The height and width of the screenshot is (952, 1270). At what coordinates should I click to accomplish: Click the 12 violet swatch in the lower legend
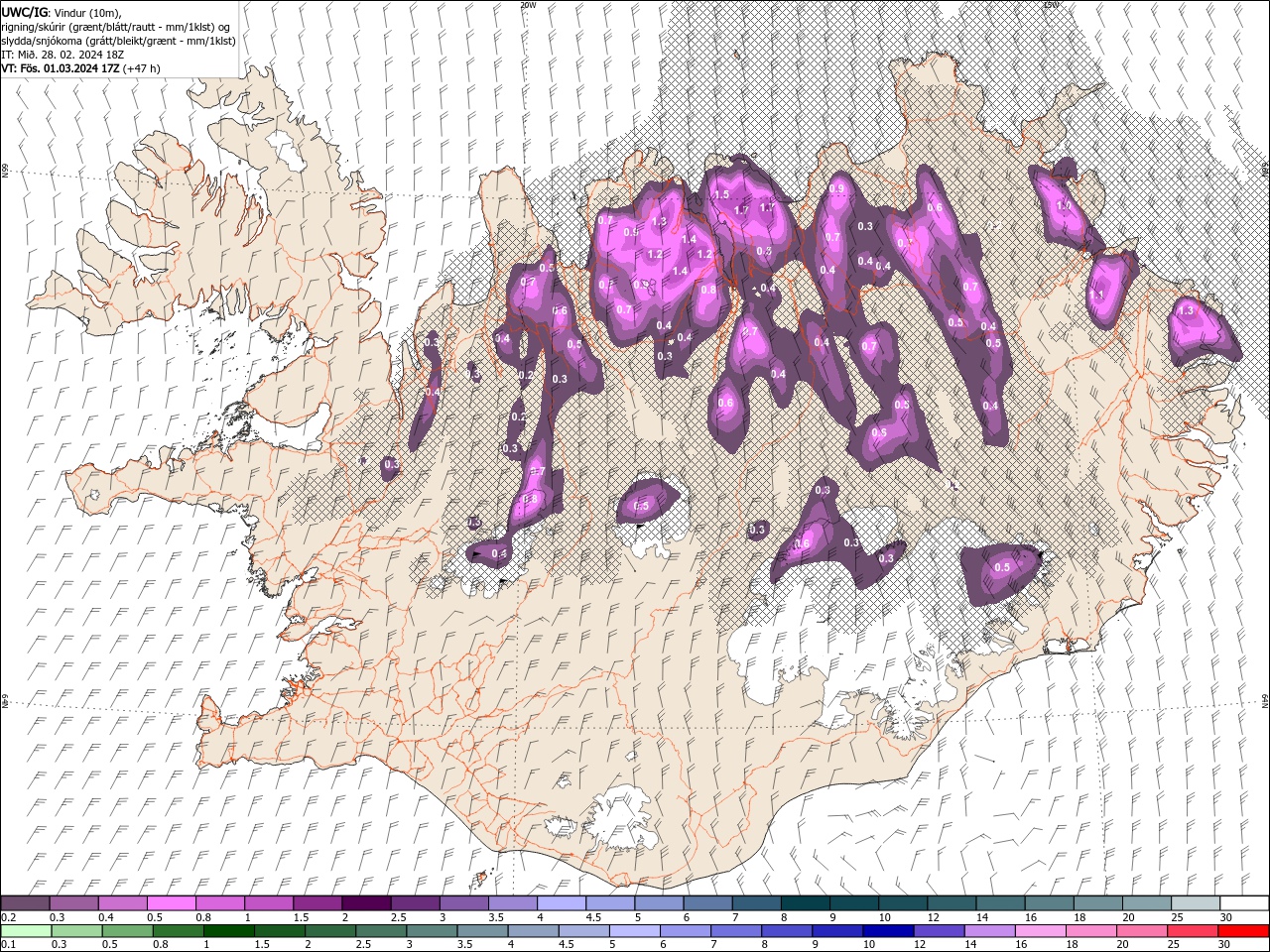[938, 931]
